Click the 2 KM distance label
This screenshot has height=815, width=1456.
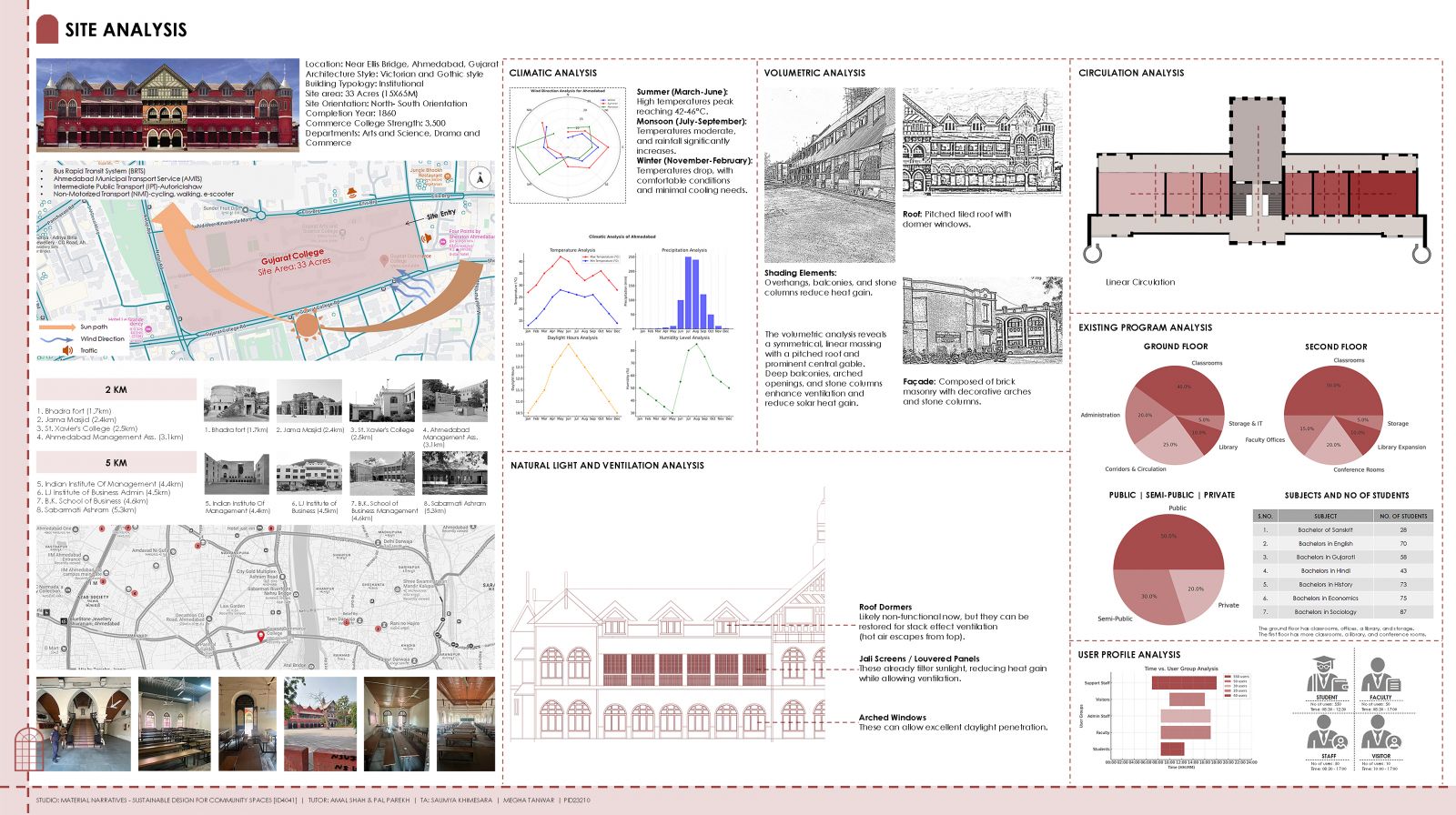point(116,389)
